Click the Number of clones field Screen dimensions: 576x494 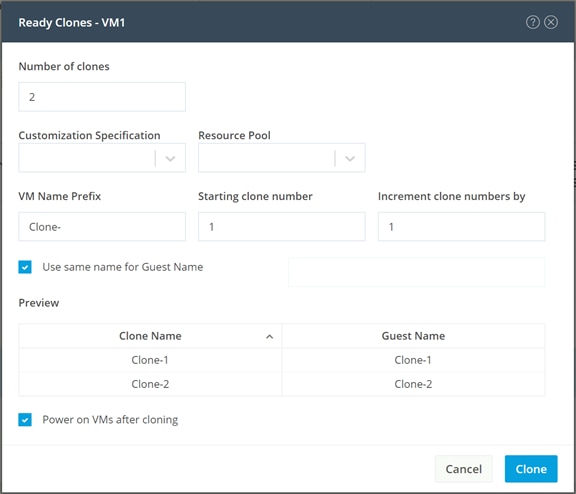click(102, 97)
